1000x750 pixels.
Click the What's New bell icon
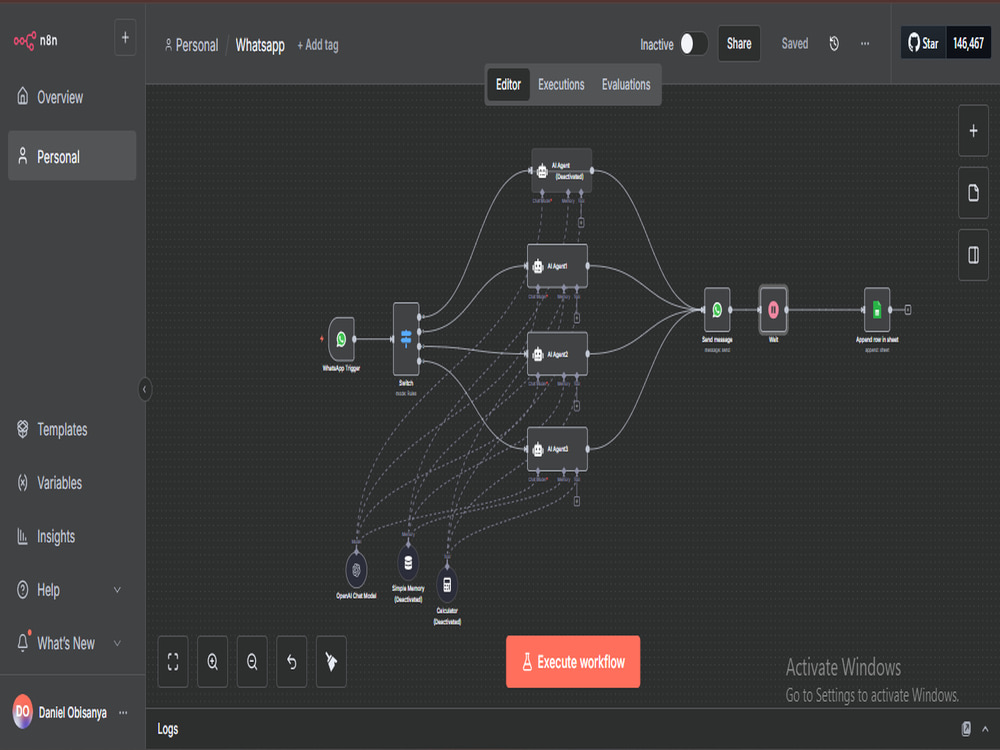pos(23,642)
